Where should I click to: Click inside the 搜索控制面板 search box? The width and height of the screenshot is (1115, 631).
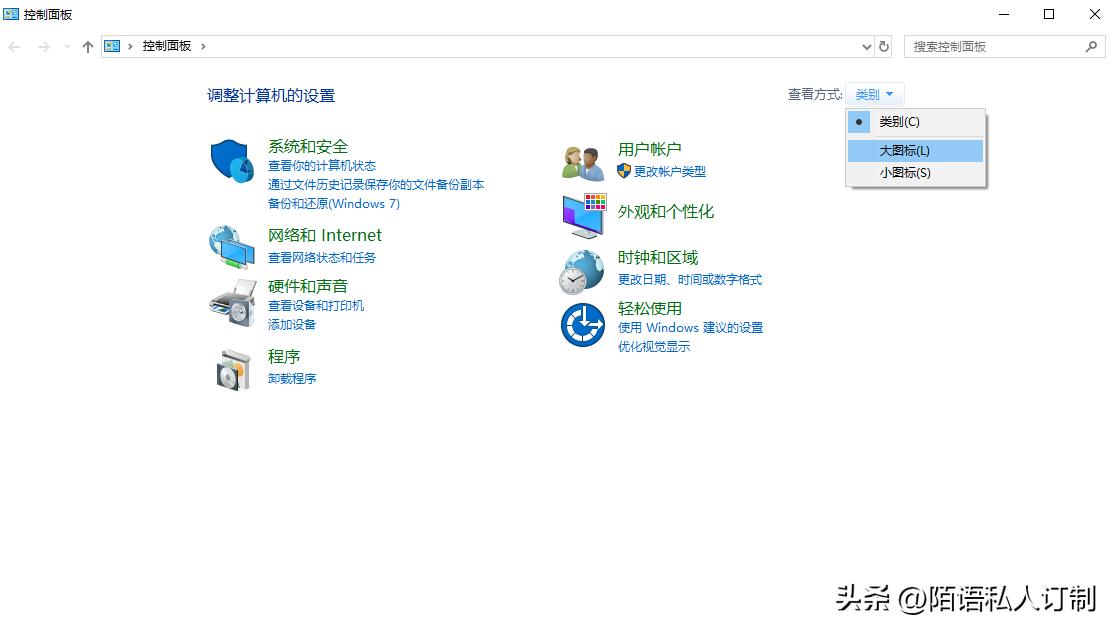click(x=1000, y=46)
